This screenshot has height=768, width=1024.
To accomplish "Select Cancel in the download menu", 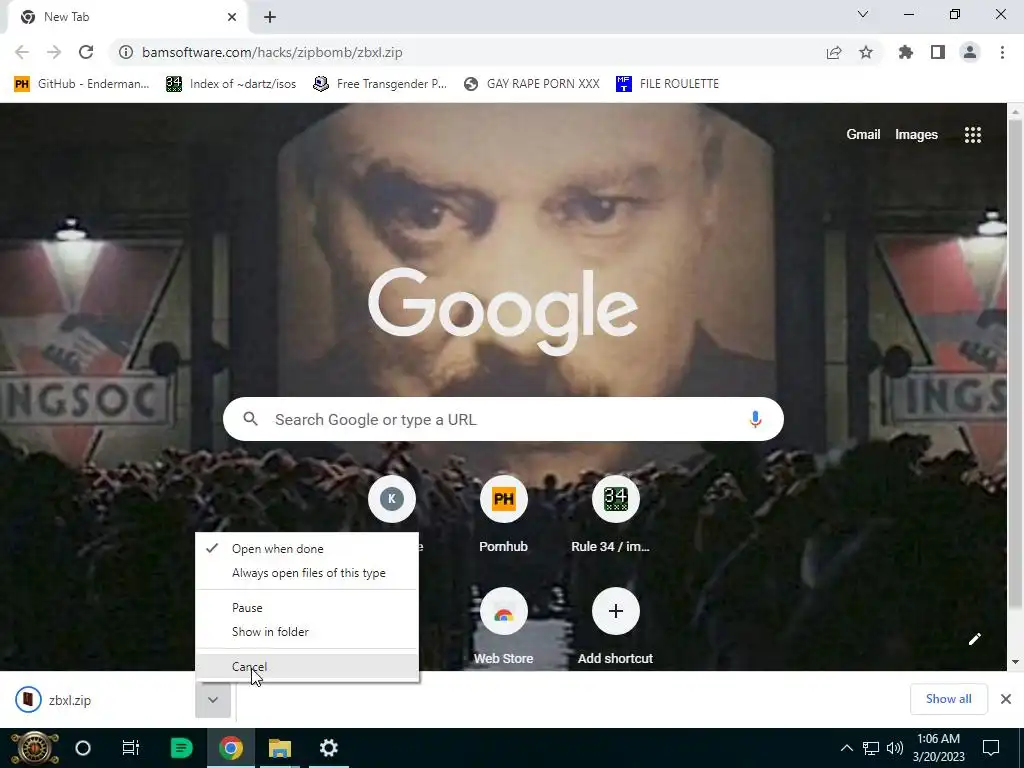I will point(307,666).
